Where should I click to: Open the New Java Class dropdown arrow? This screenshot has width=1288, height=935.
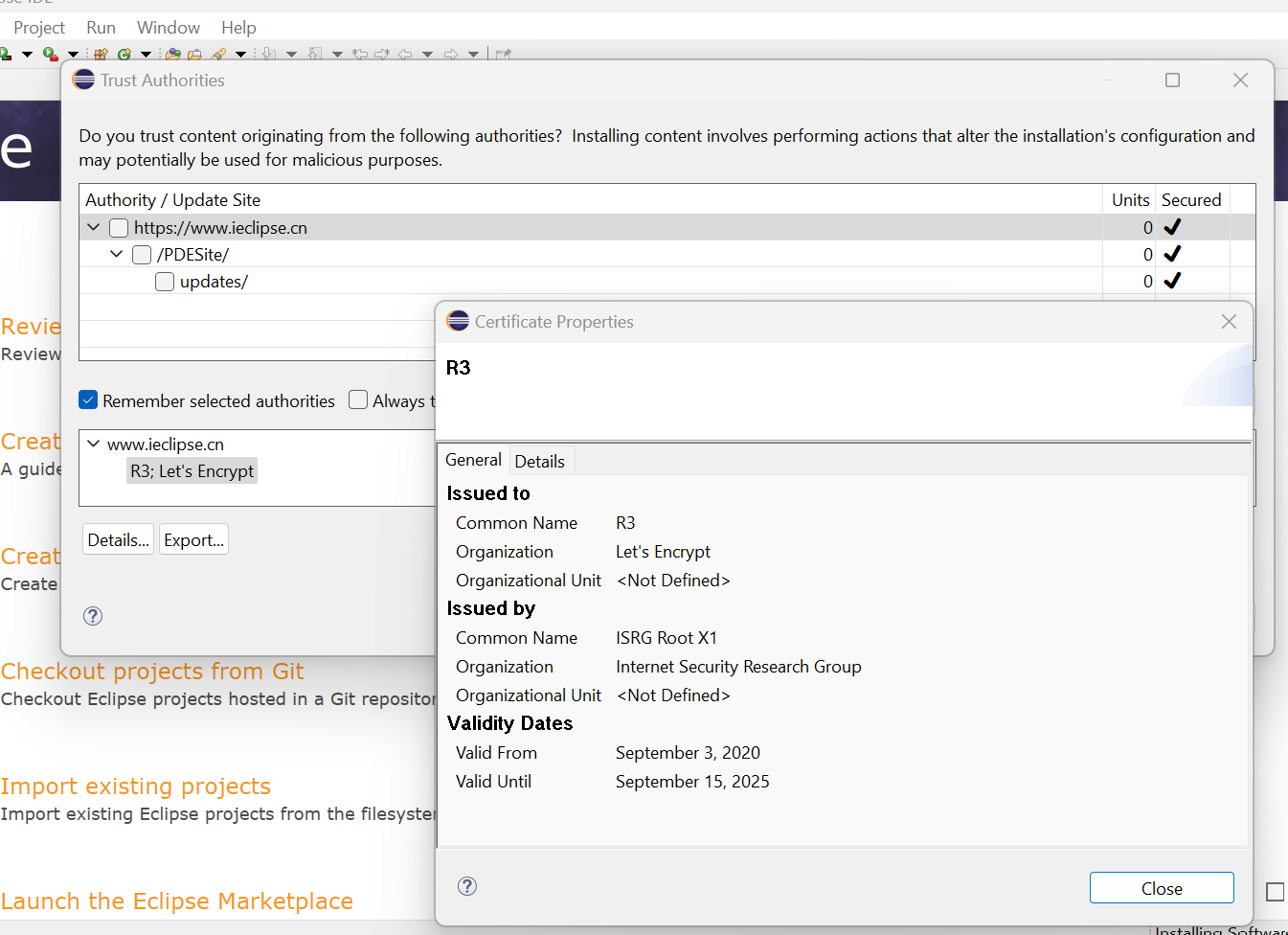[x=146, y=55]
